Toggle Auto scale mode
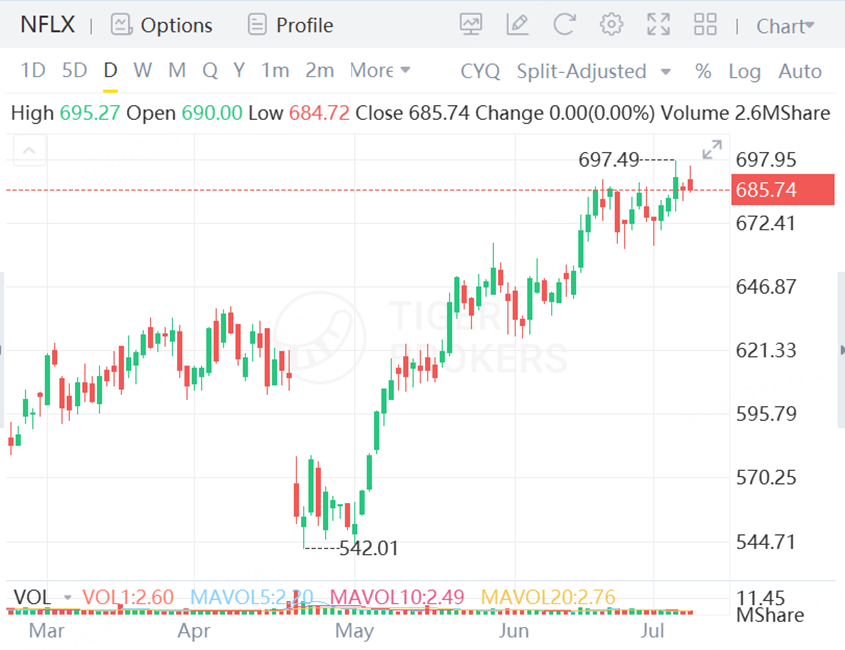 (800, 71)
